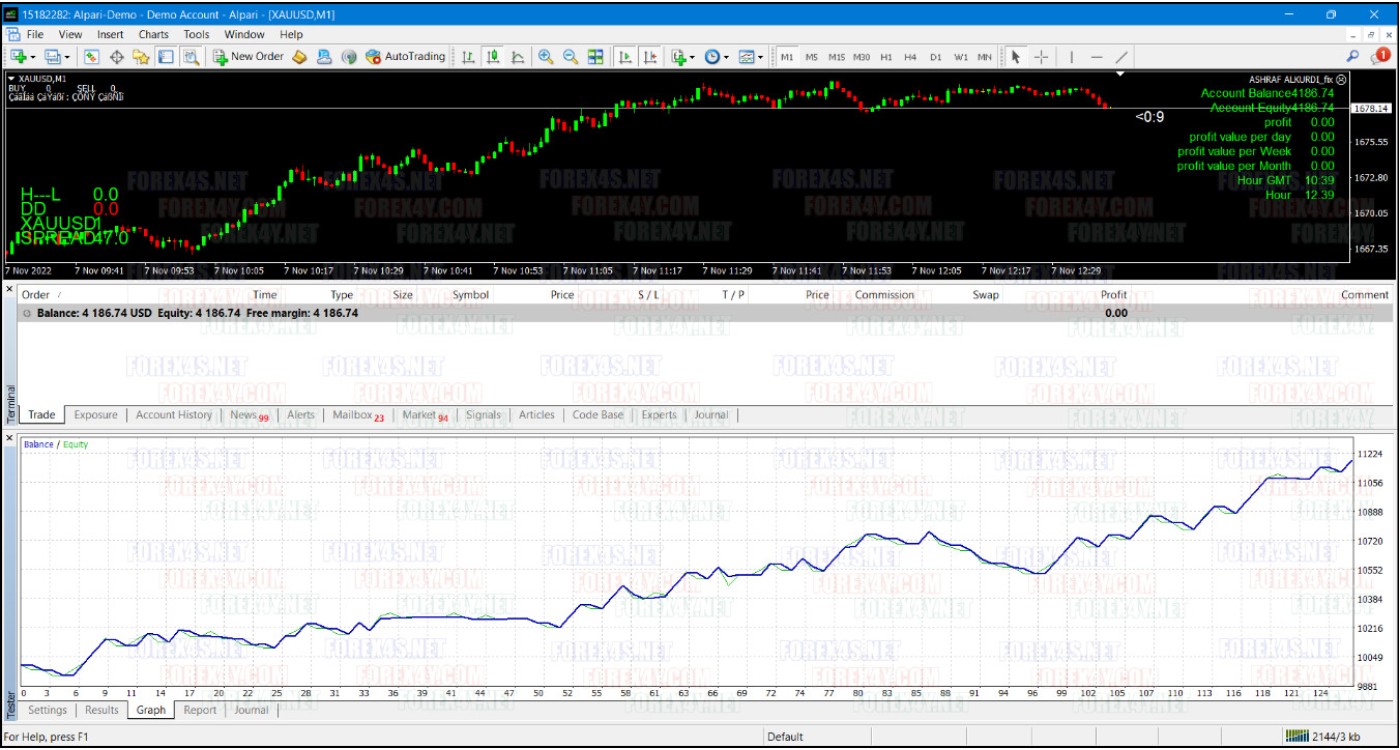This screenshot has height=750, width=1400.
Task: Toggle chart auto scroll
Action: [625, 57]
